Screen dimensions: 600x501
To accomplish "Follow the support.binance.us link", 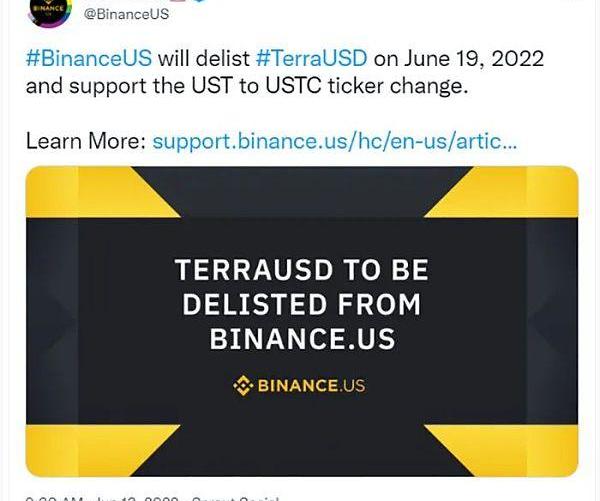I will (335, 140).
